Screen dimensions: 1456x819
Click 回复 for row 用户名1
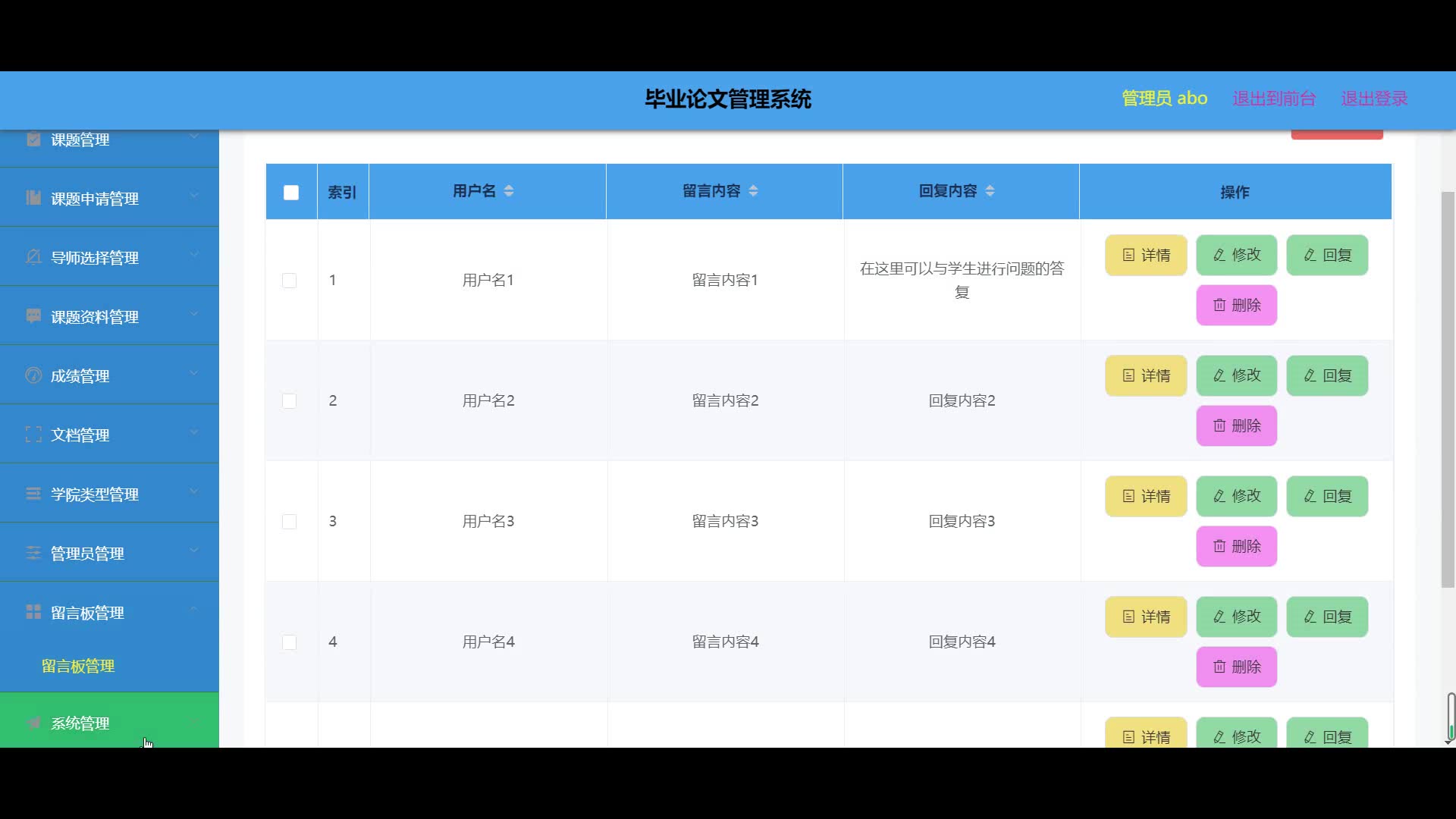pyautogui.click(x=1327, y=255)
